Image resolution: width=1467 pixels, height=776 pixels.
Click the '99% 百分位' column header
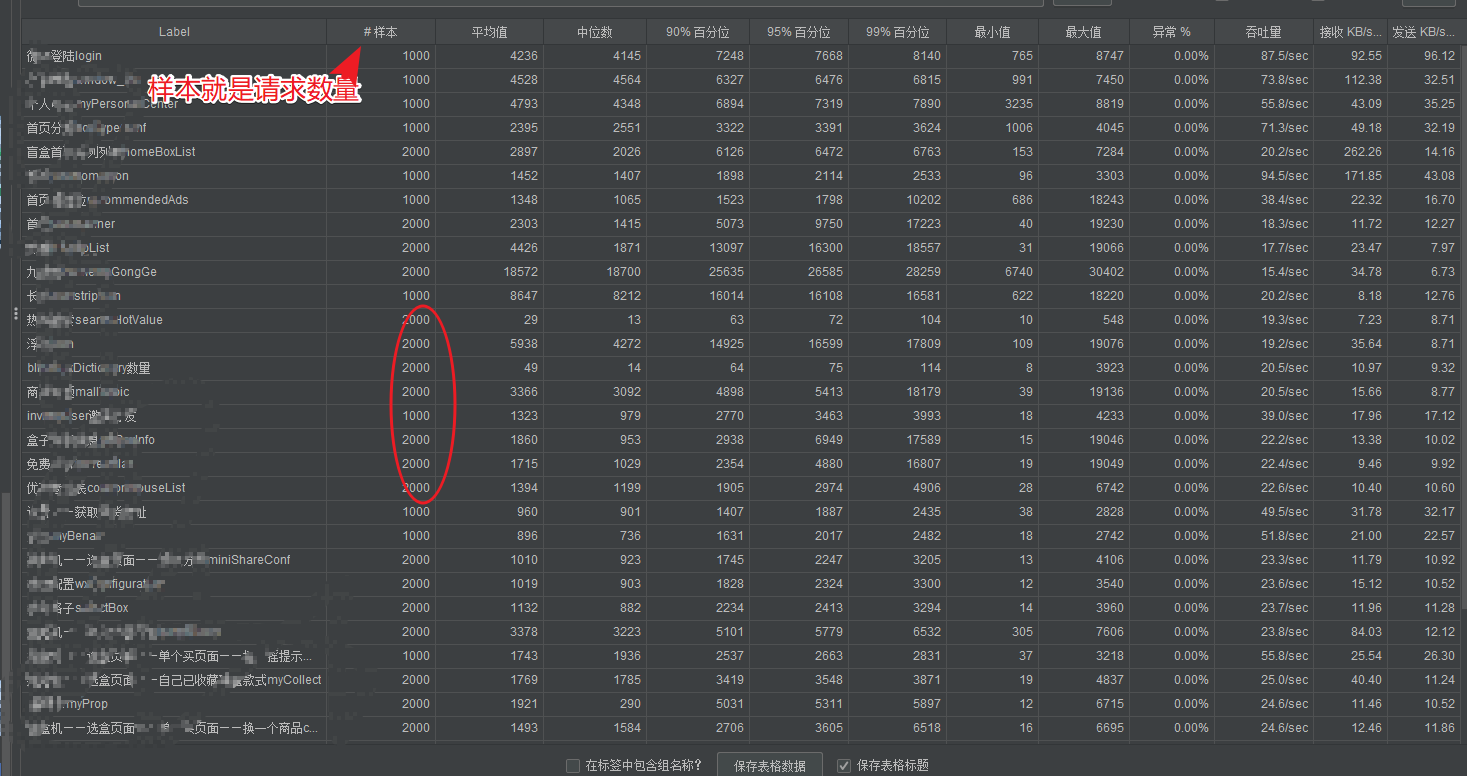897,32
